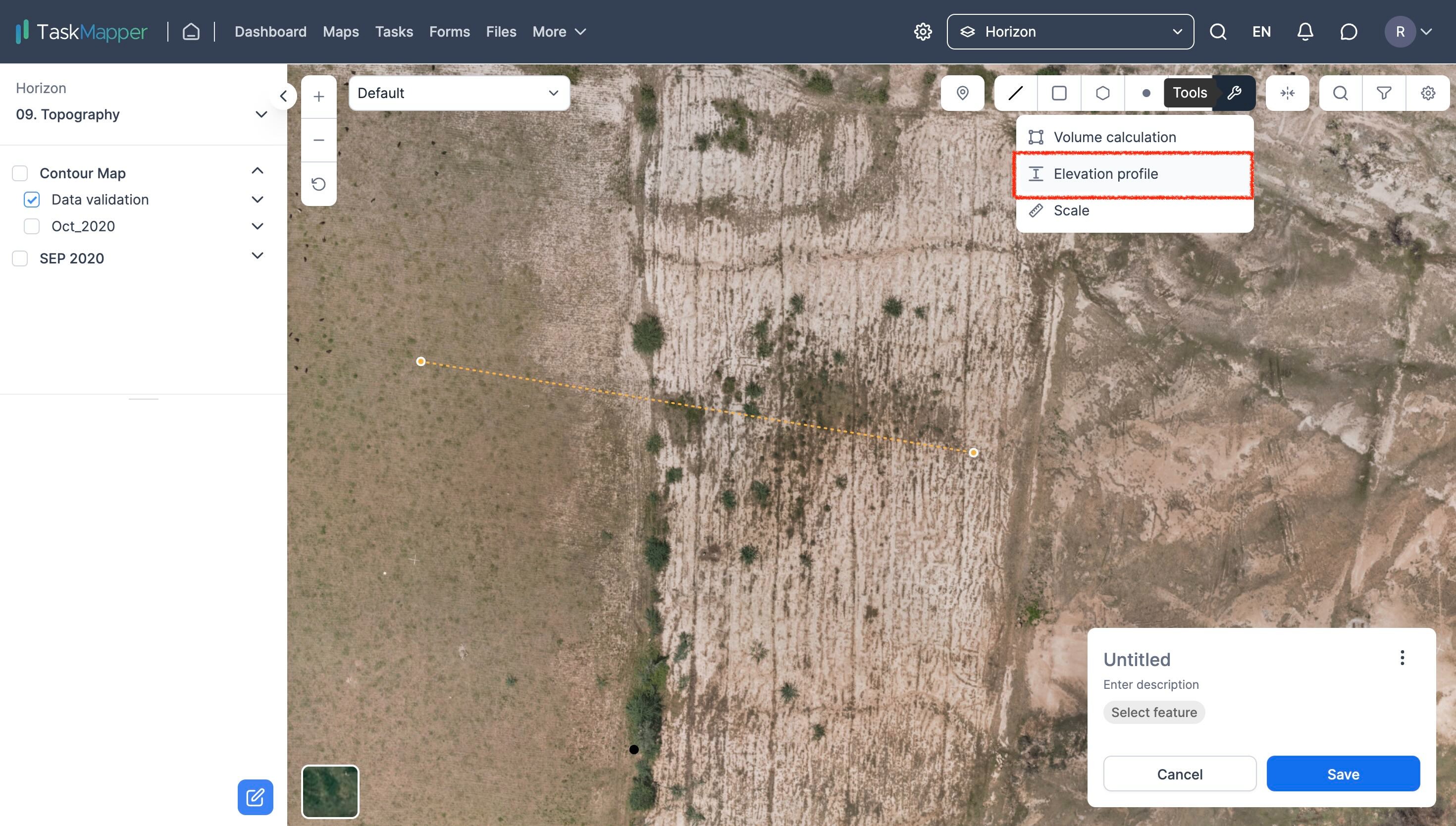Image resolution: width=1456 pixels, height=826 pixels.
Task: Open the Maps section
Action: click(x=341, y=32)
